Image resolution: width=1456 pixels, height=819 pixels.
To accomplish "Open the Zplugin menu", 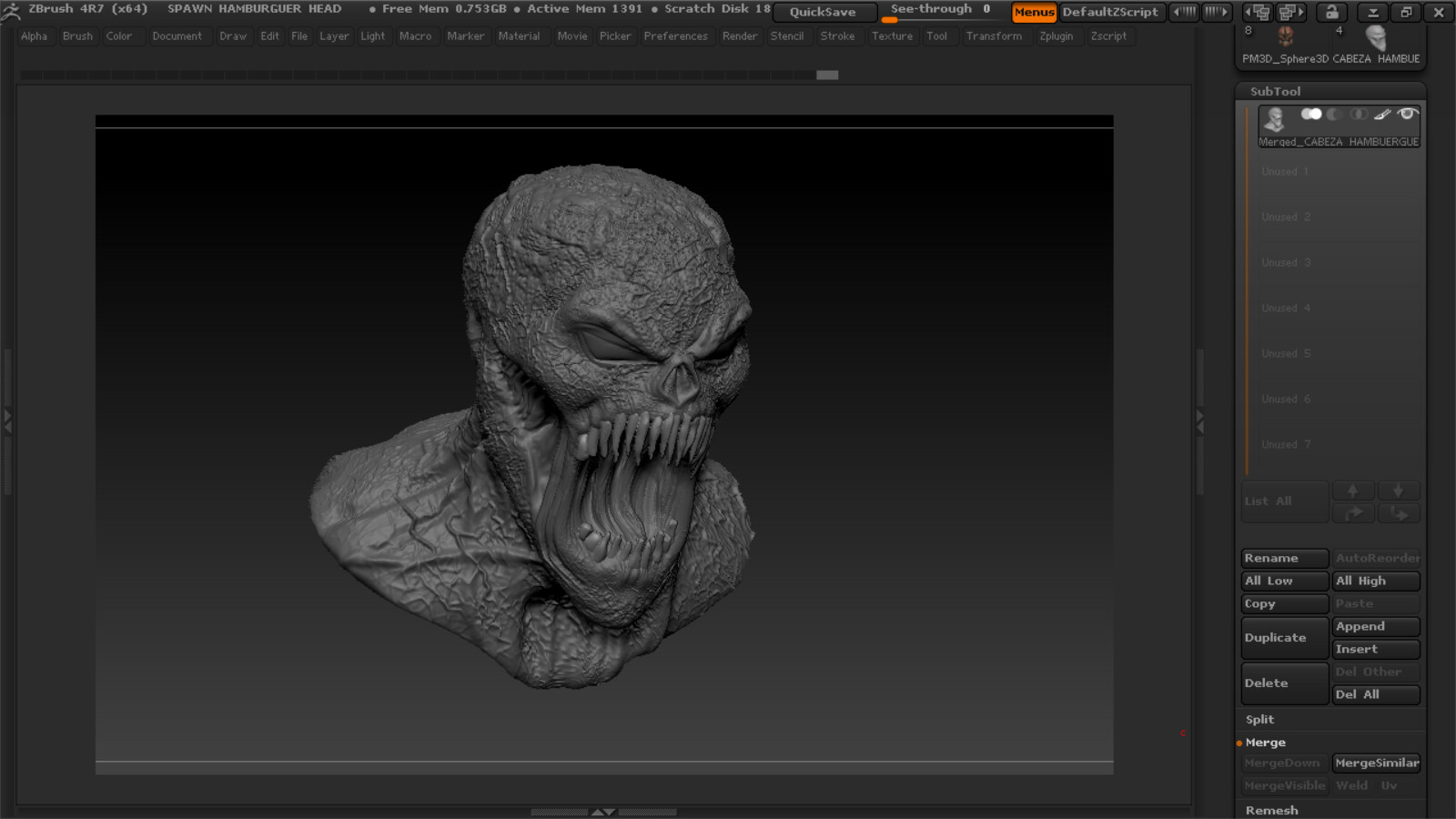I will coord(1057,36).
